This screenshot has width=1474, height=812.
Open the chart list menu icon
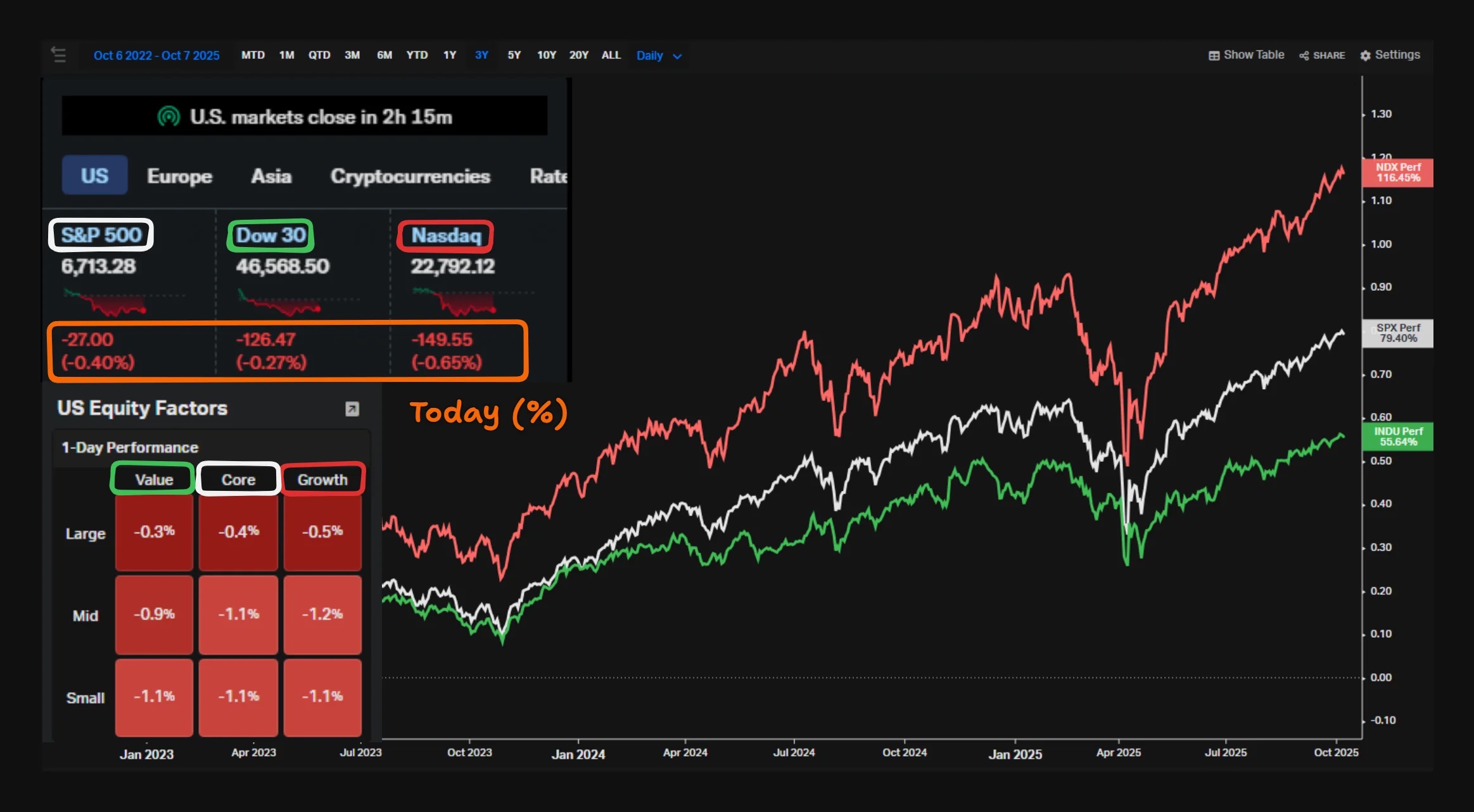click(x=59, y=55)
